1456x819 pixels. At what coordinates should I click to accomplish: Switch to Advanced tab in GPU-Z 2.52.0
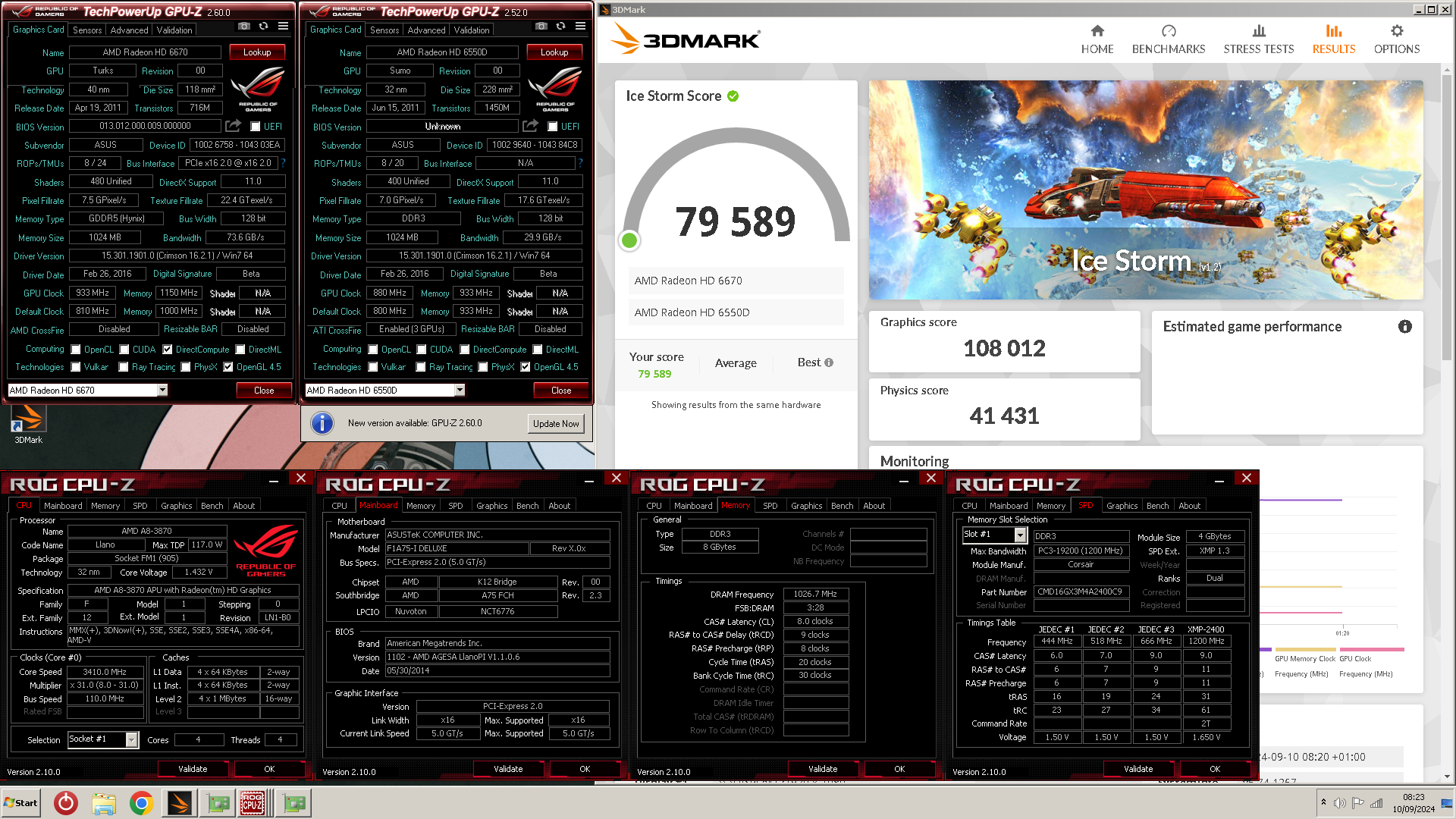pos(427,30)
